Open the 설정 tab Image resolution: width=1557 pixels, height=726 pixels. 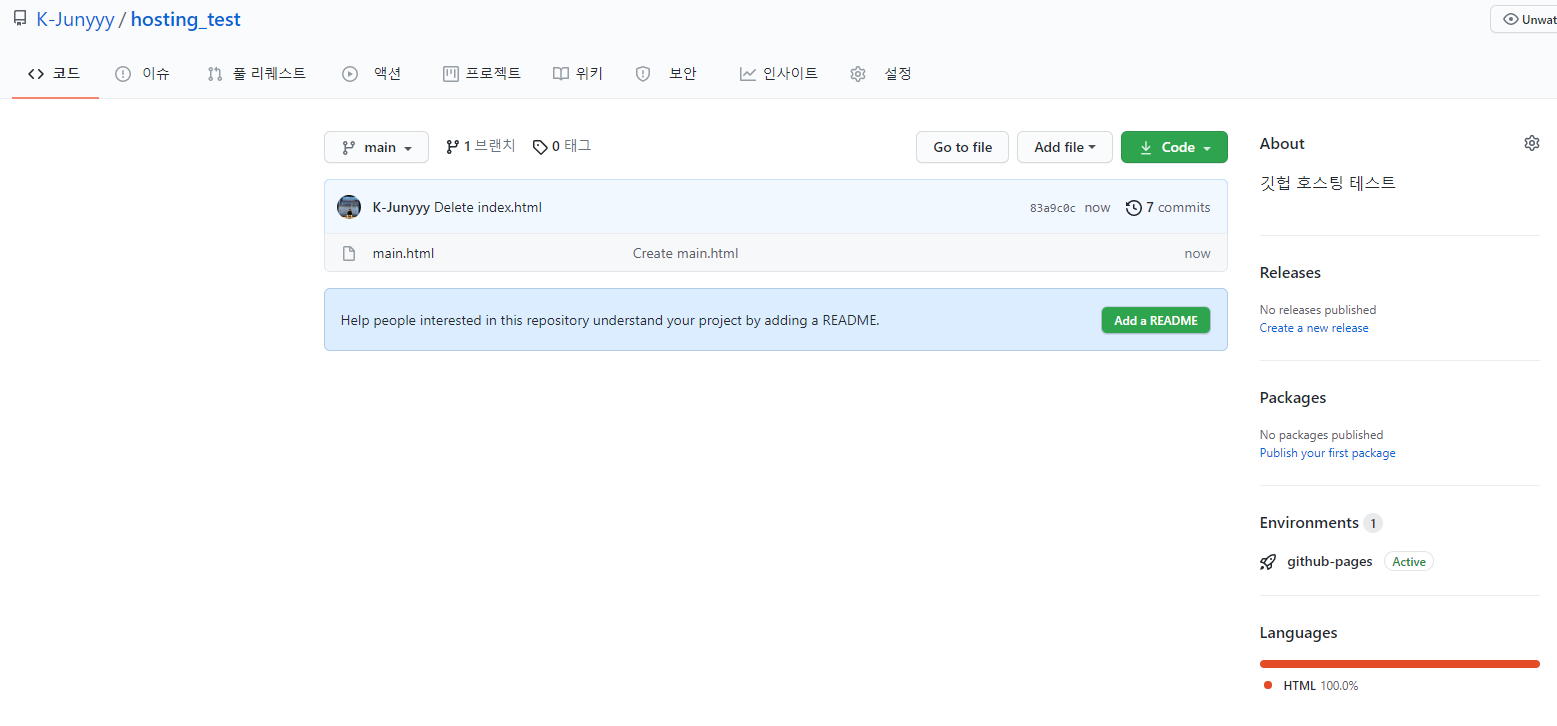[x=881, y=73]
